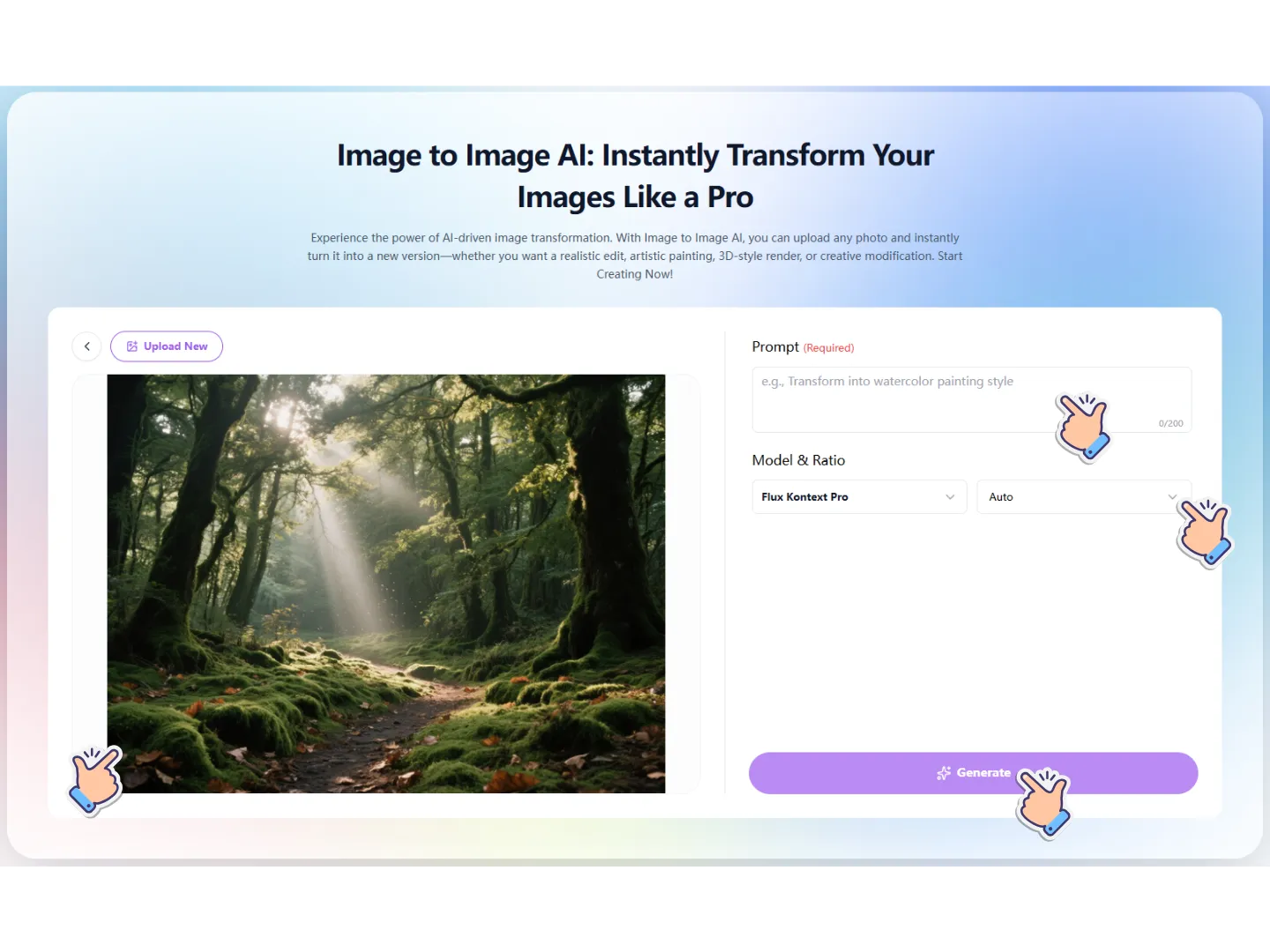Click the description paragraph under the headline

click(x=635, y=256)
